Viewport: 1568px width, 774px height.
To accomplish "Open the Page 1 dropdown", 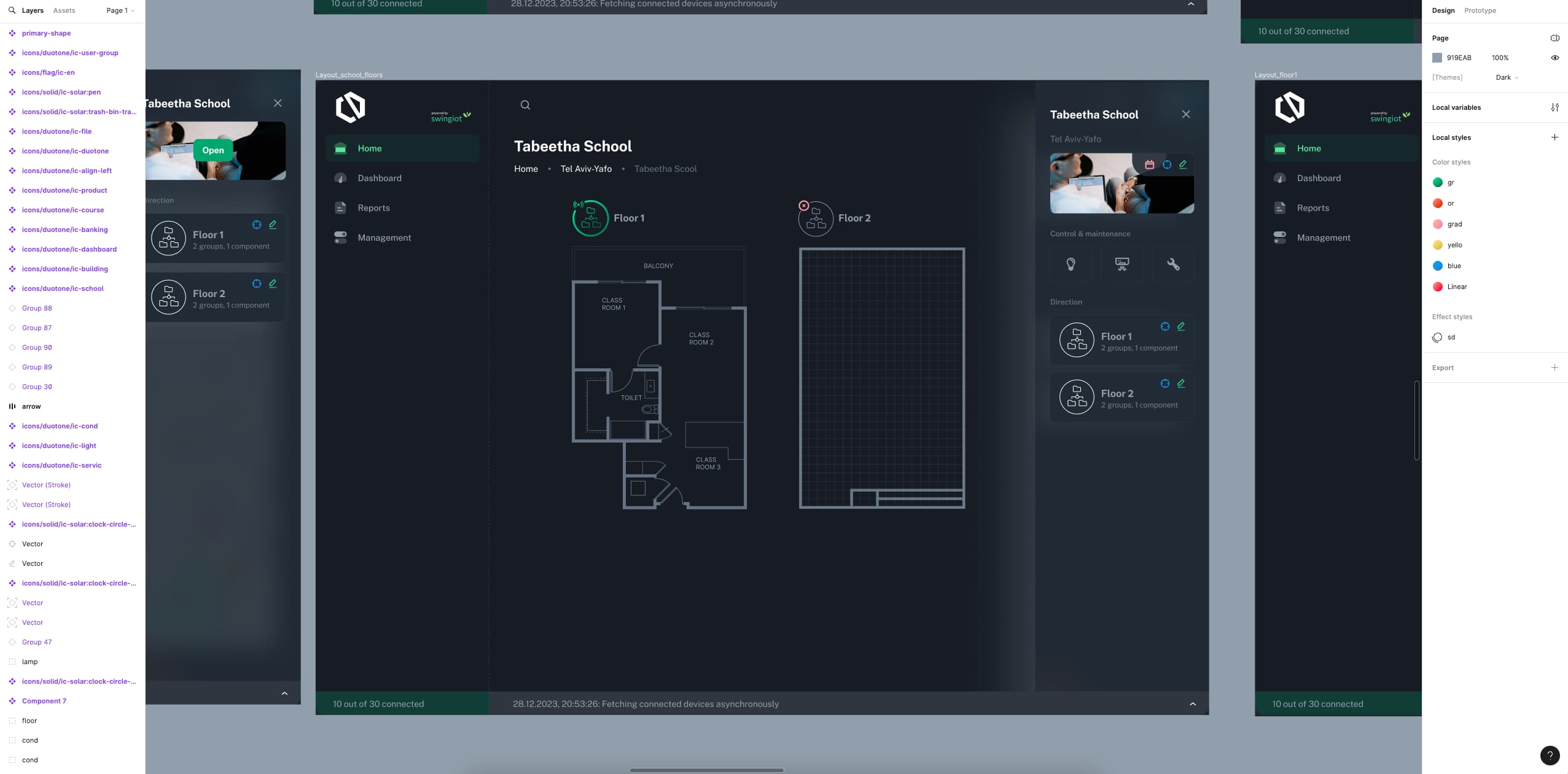I will [120, 10].
